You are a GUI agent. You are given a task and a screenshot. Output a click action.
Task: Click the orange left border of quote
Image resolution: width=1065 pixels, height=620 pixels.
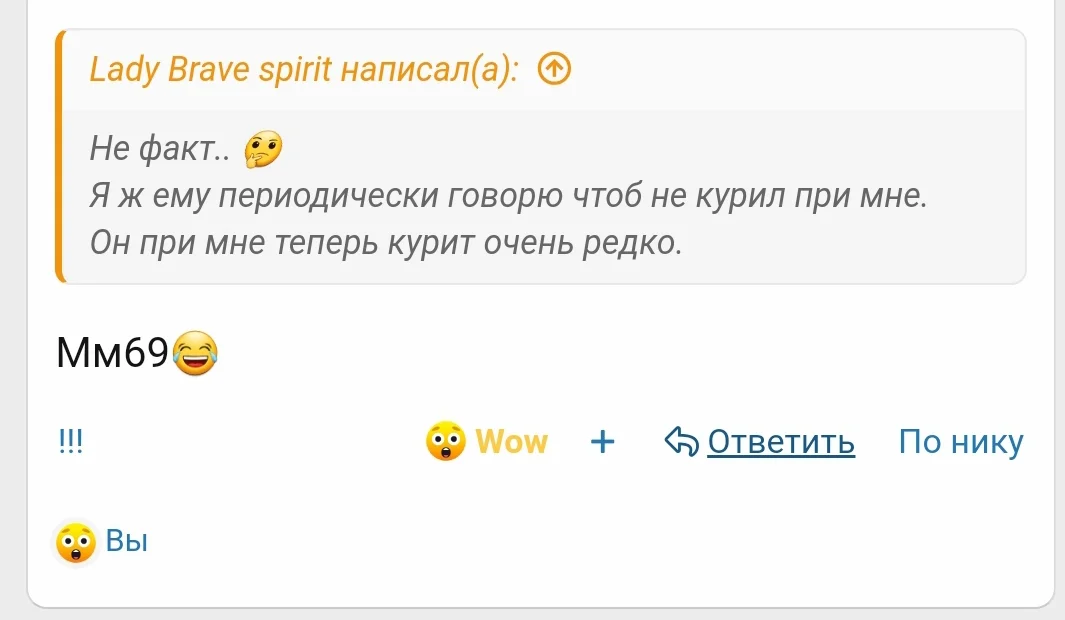coord(59,157)
